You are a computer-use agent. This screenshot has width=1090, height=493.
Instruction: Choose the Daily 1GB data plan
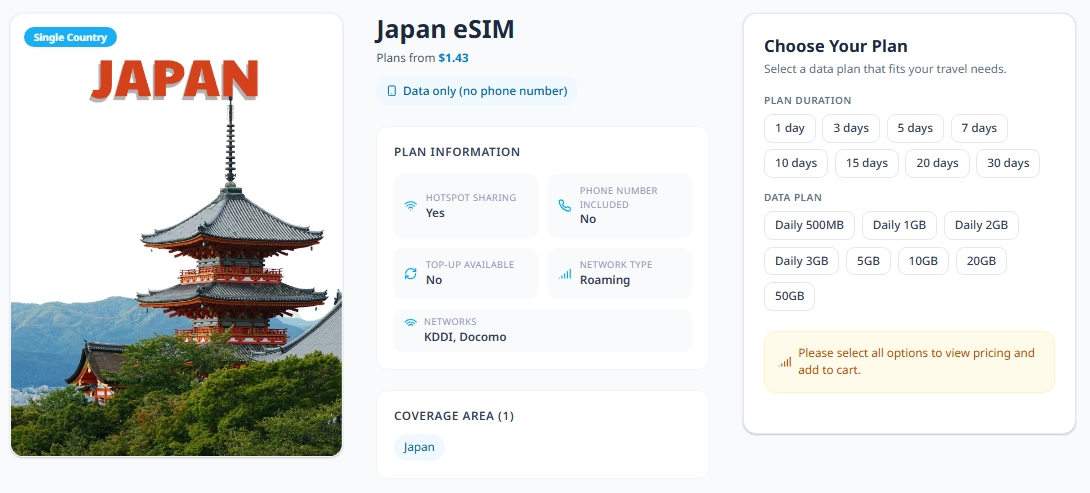pos(899,225)
